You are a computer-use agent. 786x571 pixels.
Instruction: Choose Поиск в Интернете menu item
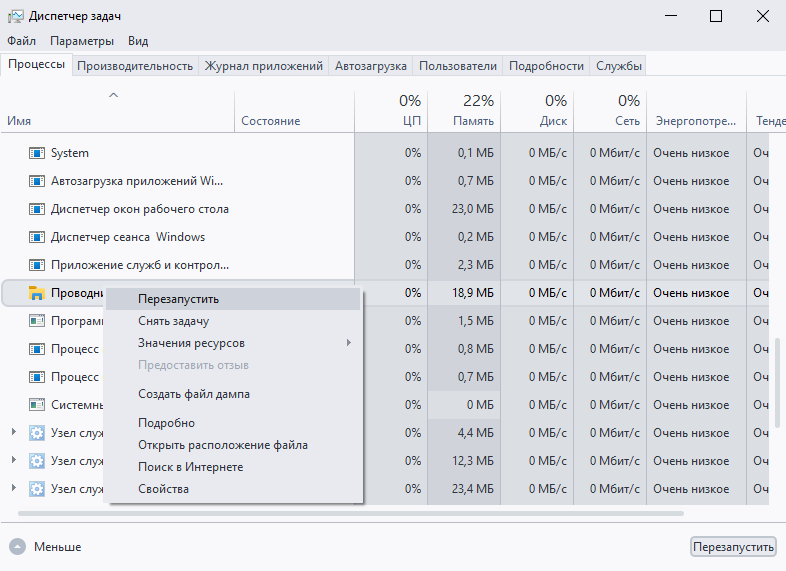pyautogui.click(x=233, y=467)
